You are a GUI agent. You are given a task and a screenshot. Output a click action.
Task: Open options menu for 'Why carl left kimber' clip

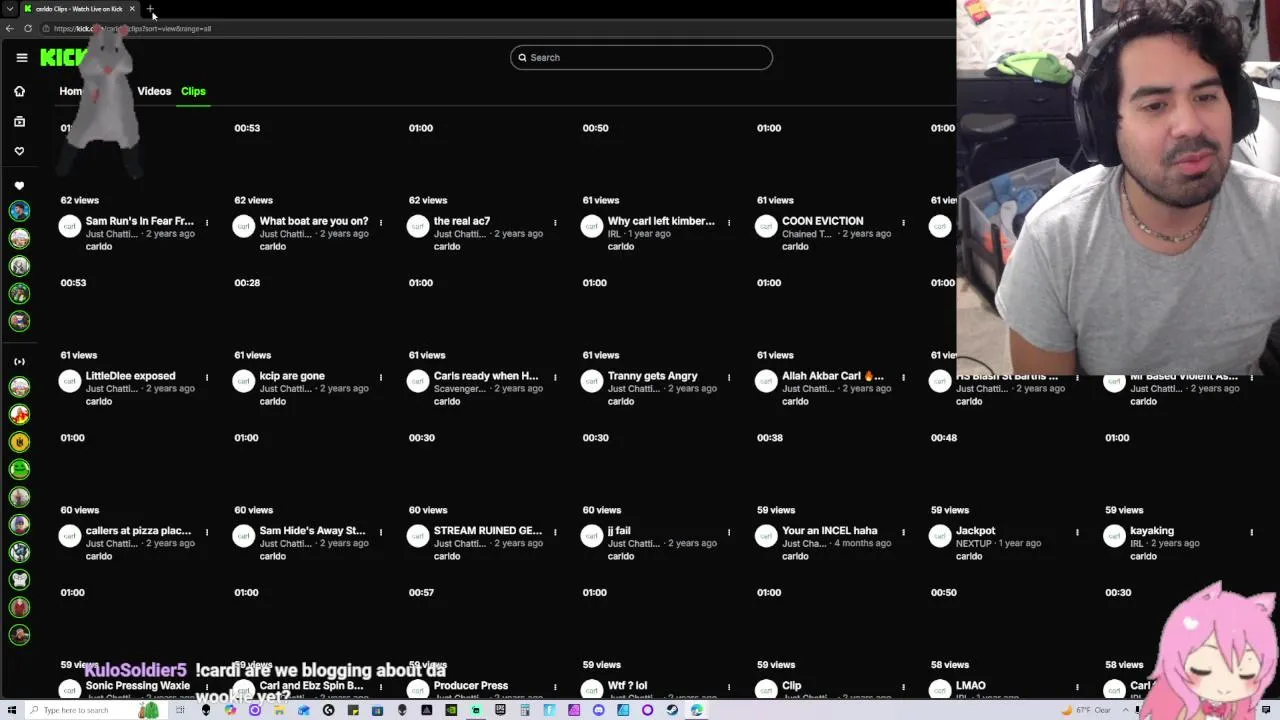coord(729,222)
